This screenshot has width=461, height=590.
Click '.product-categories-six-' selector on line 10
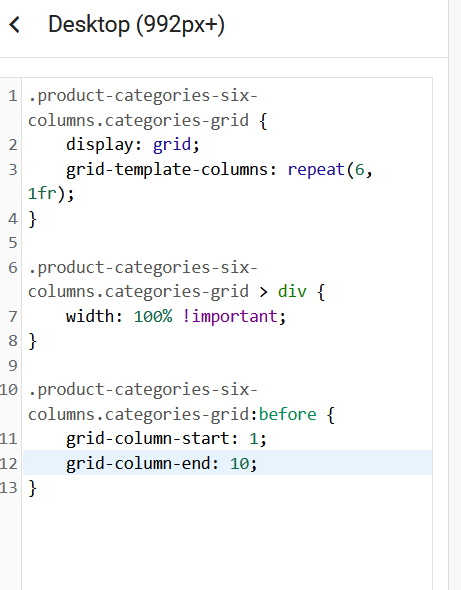click(x=143, y=390)
